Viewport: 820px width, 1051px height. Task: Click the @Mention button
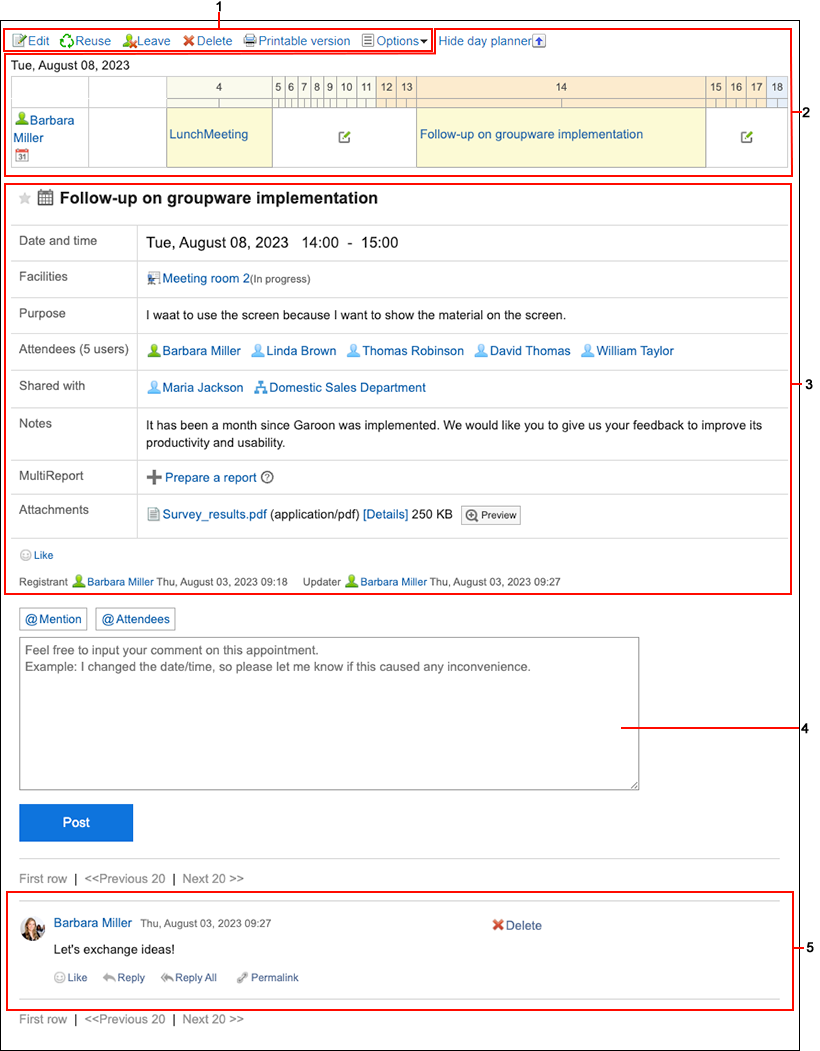[x=54, y=619]
